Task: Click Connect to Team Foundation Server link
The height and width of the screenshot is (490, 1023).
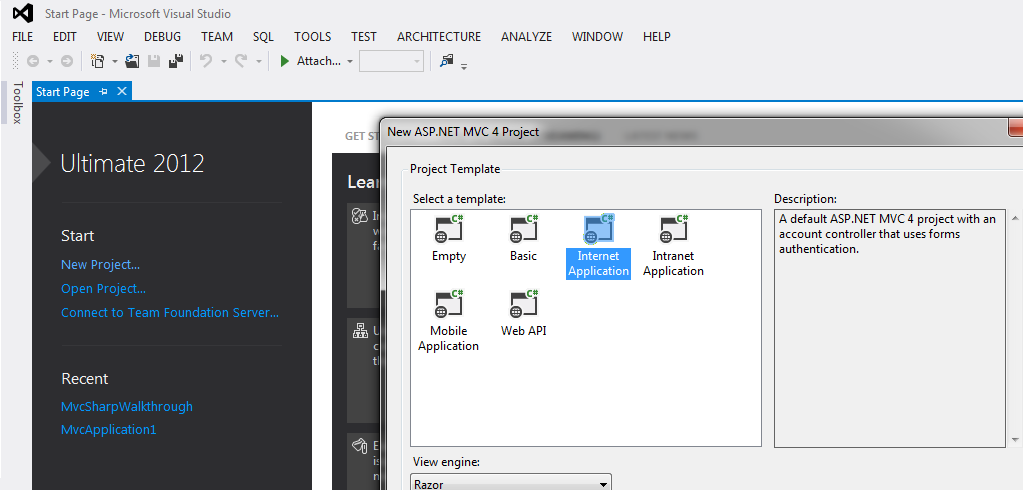Action: [x=170, y=313]
